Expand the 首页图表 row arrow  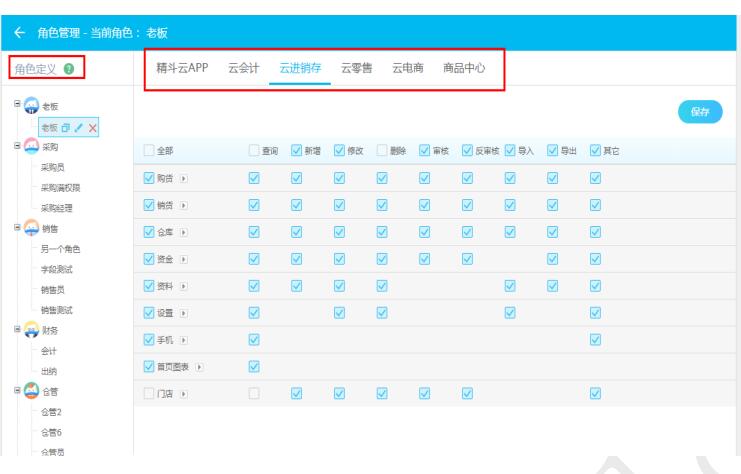coord(200,367)
